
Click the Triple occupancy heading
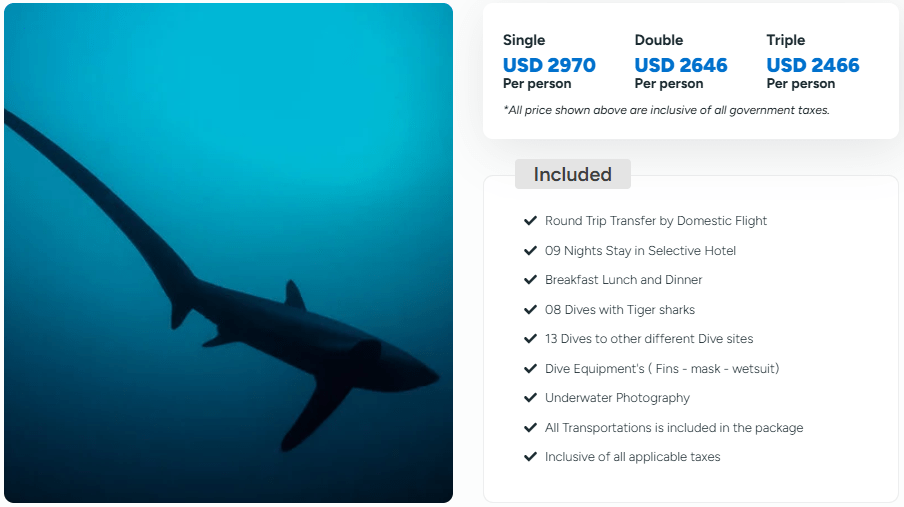pos(786,40)
